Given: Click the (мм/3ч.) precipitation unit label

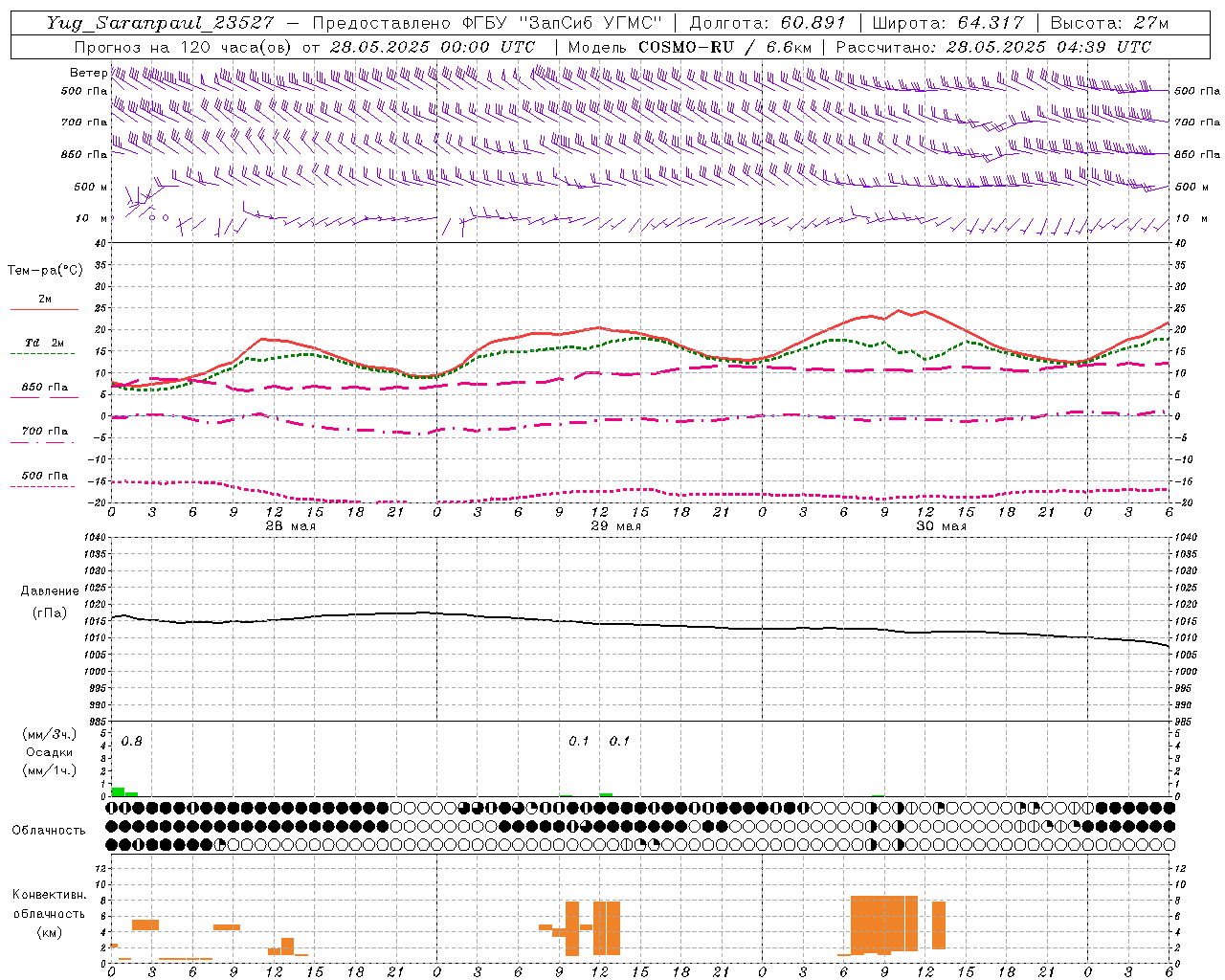Looking at the screenshot, I should [x=49, y=734].
